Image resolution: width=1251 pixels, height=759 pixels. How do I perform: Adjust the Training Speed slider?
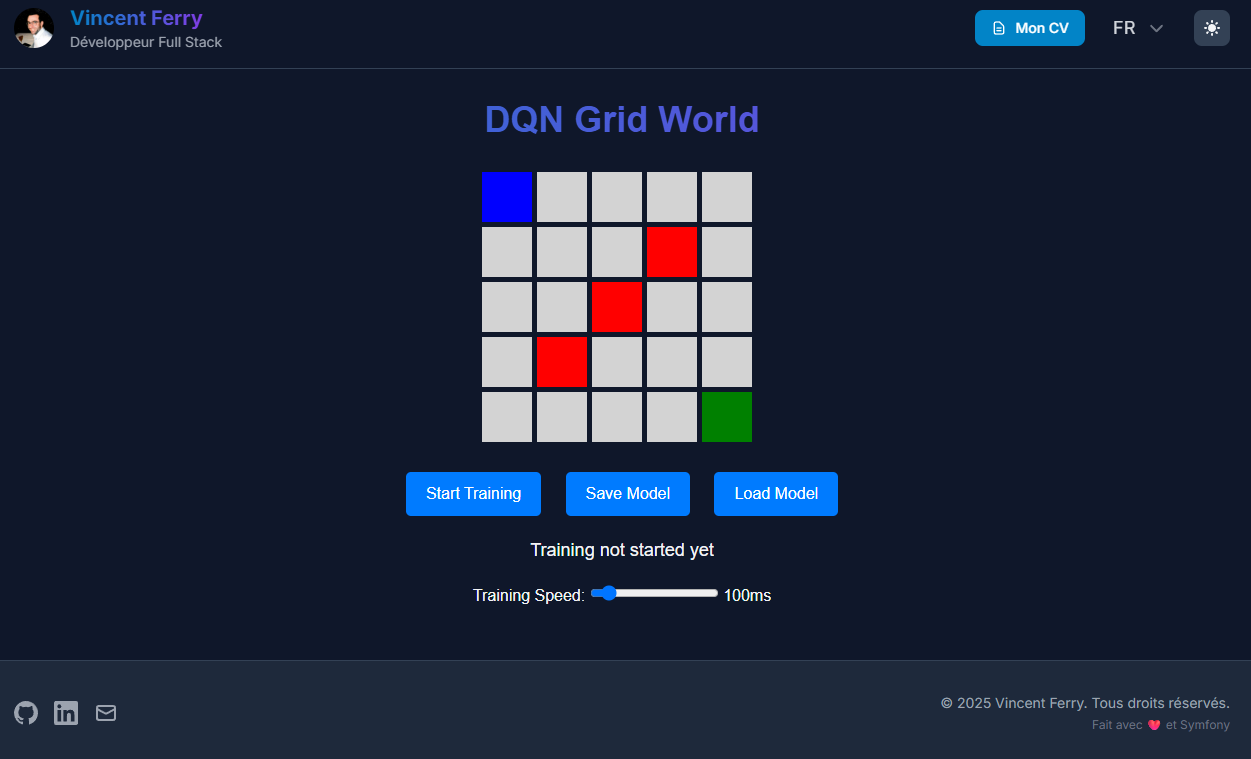coord(654,593)
